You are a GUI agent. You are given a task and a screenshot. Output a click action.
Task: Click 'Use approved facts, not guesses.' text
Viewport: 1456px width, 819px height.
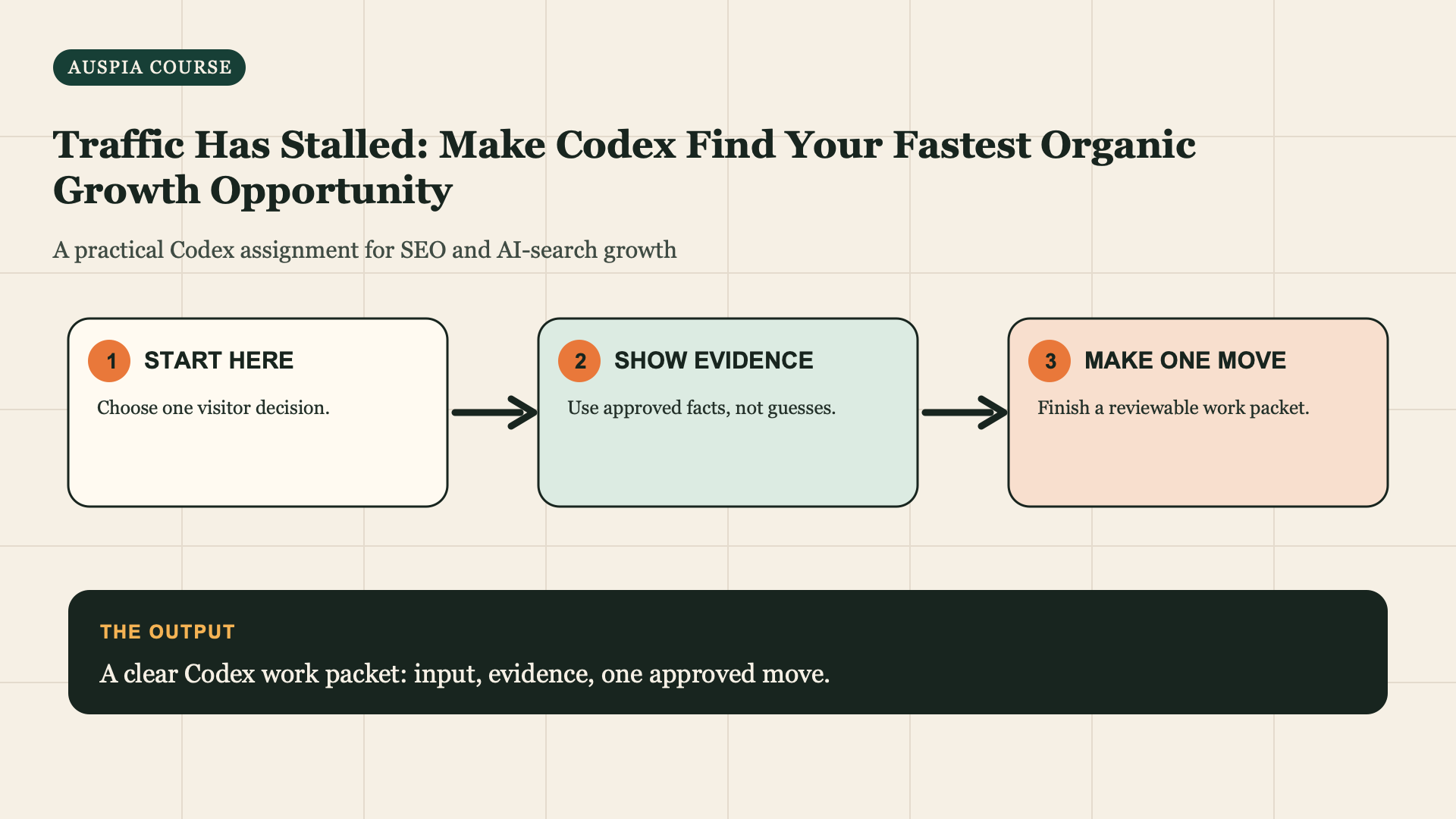tap(701, 408)
